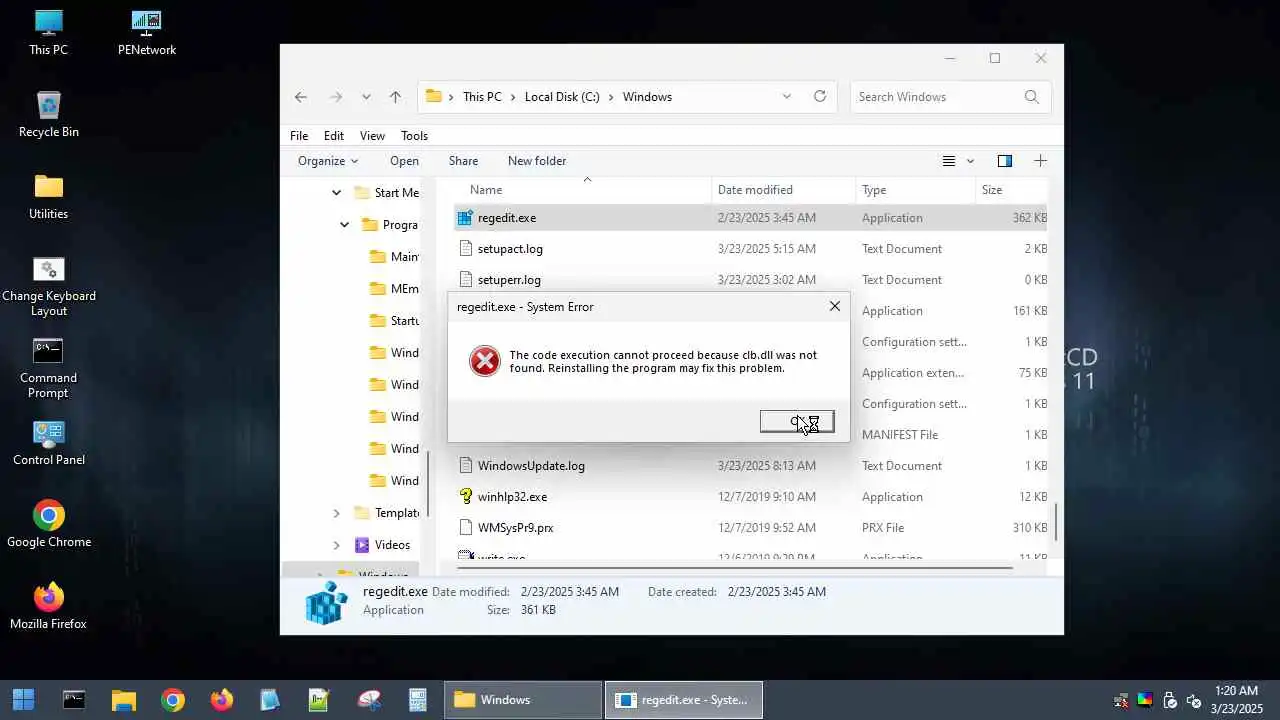Select the Utilities folder on the desktop
Screen dimensions: 1280x720
point(48,197)
